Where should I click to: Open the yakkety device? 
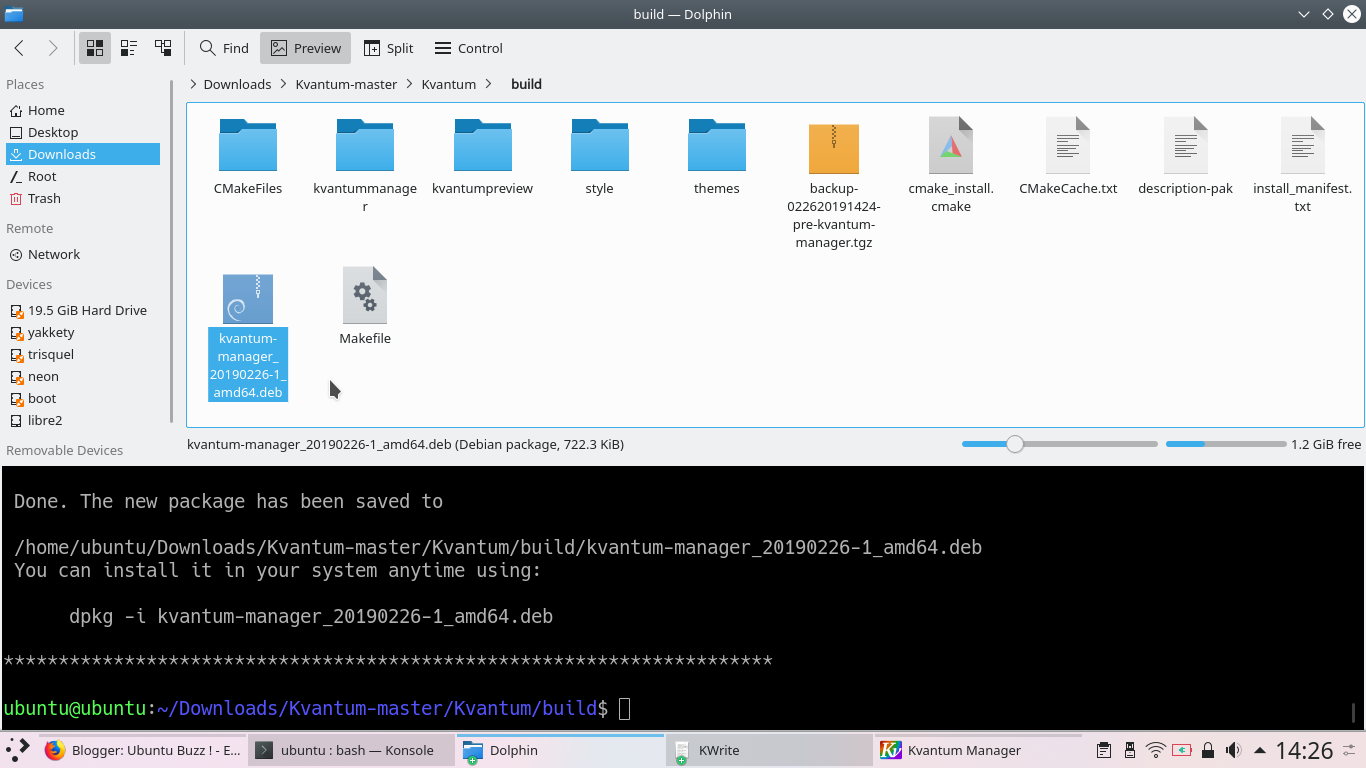pos(83,332)
